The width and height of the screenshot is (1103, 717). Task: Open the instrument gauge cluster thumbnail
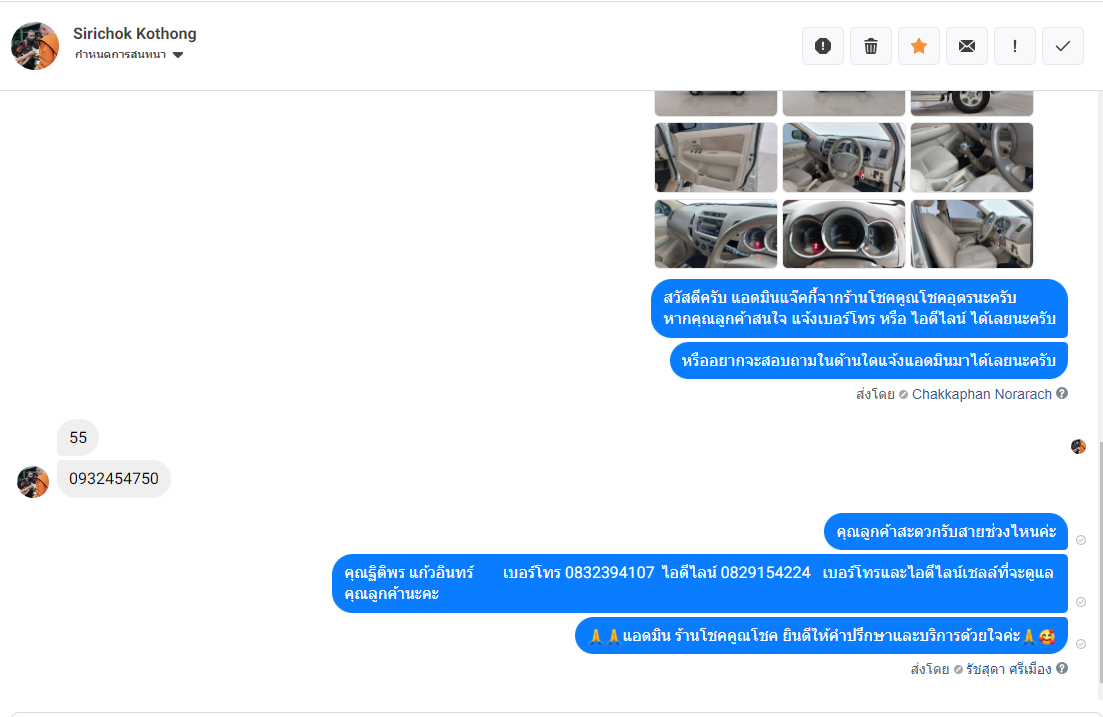[843, 234]
